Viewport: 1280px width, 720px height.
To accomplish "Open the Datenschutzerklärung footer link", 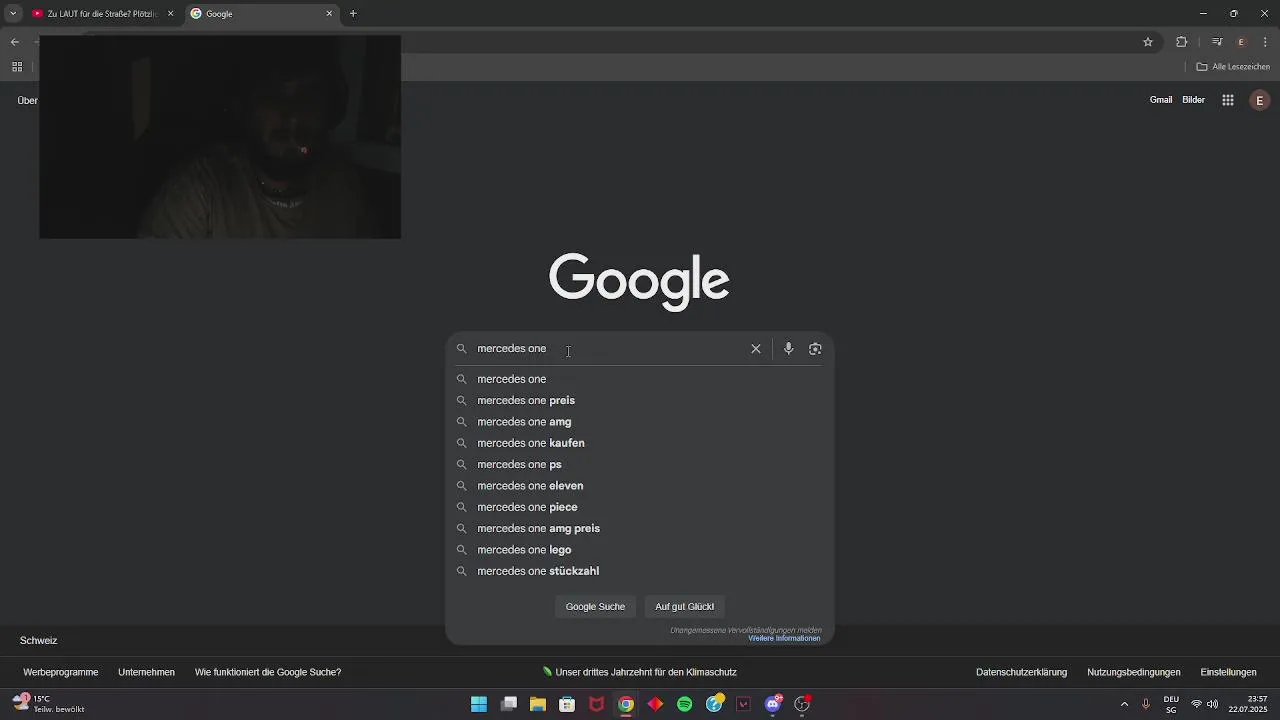I will pyautogui.click(x=1021, y=672).
